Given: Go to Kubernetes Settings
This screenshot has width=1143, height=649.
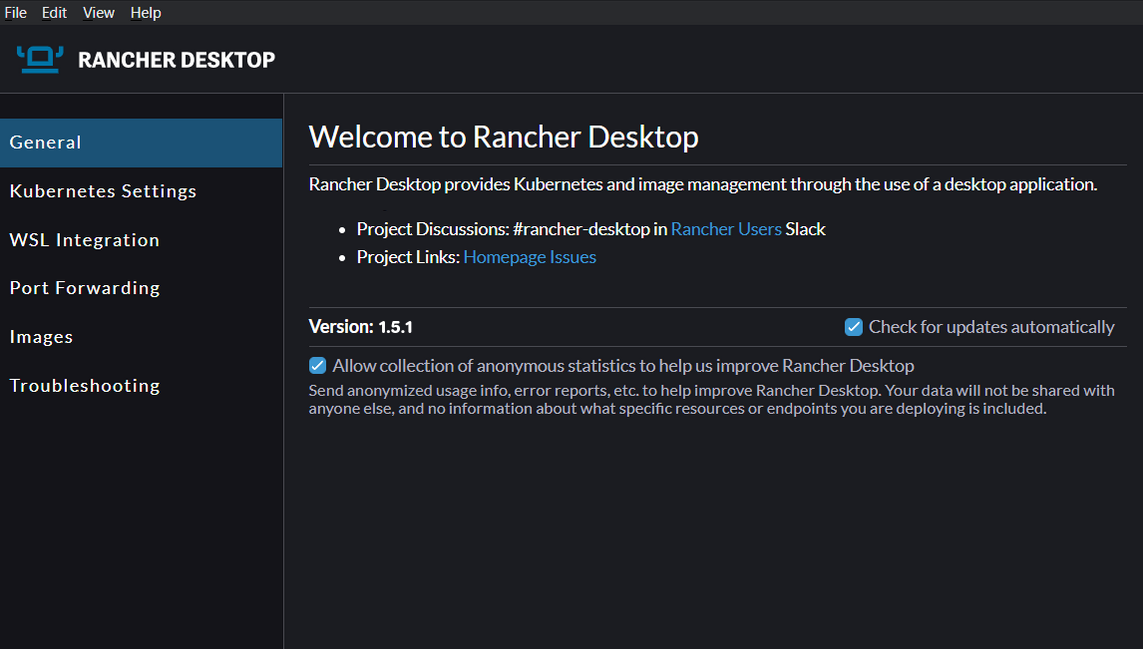Looking at the screenshot, I should tap(141, 191).
